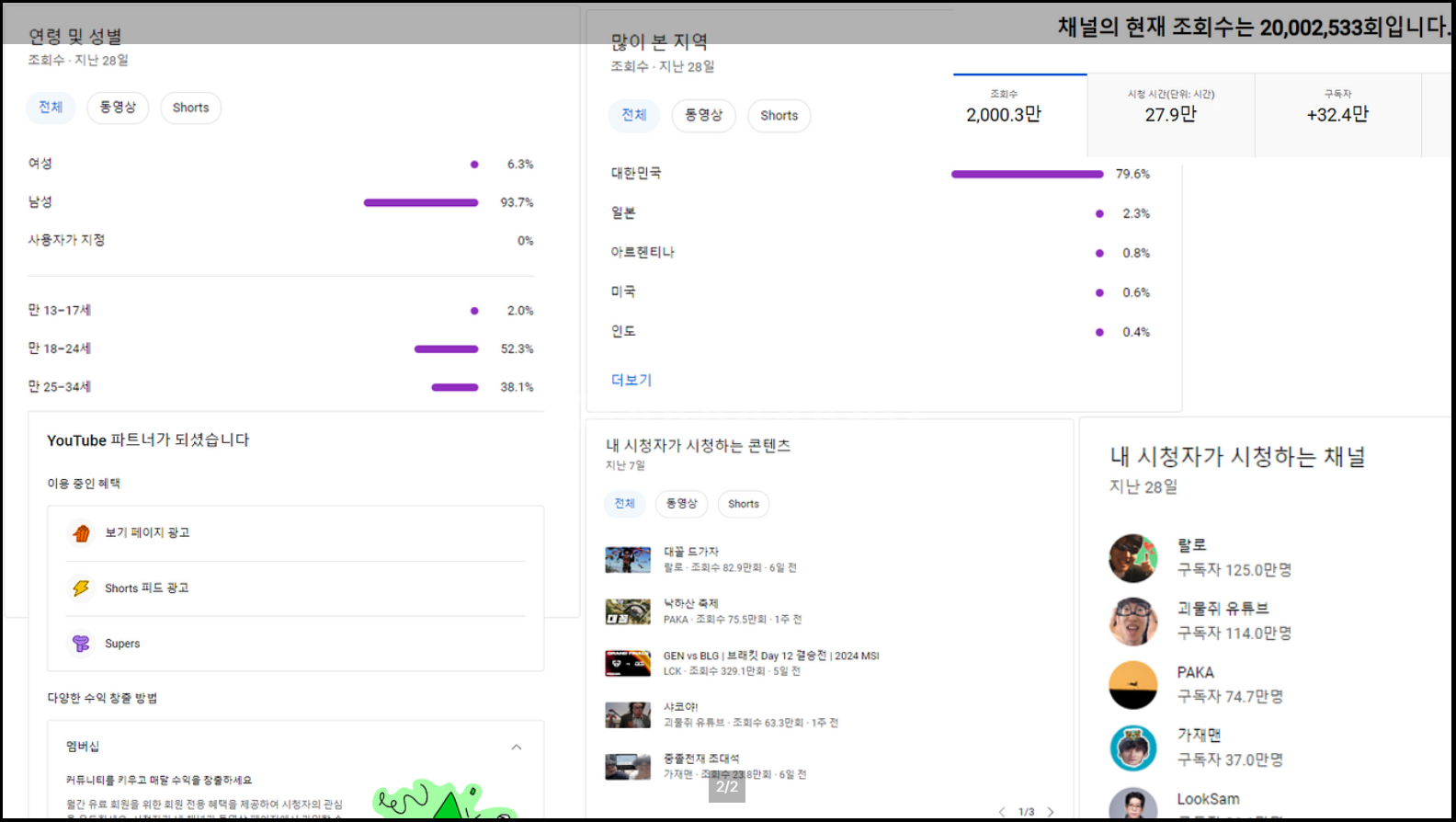Open the 대꿀 드가자 video thumbnail

pos(628,560)
